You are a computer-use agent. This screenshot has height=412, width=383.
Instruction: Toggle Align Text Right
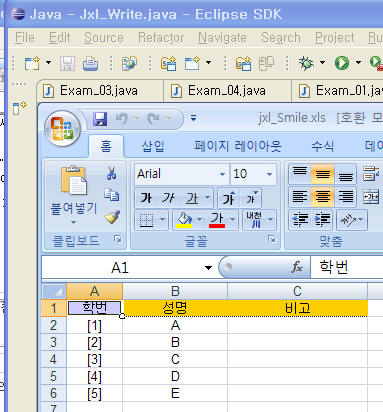tap(346, 197)
